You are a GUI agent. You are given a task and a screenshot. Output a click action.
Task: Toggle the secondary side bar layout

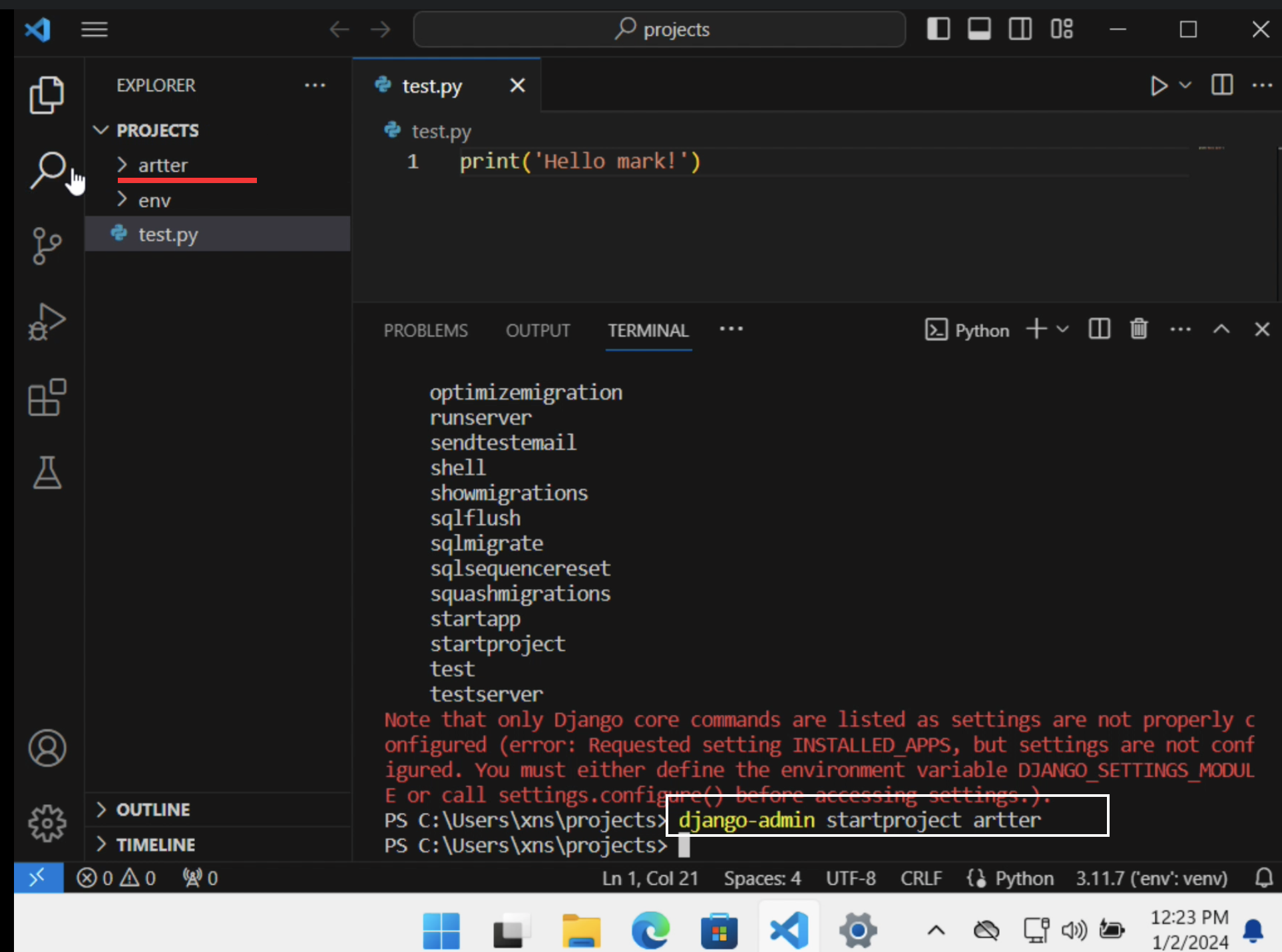click(1020, 29)
